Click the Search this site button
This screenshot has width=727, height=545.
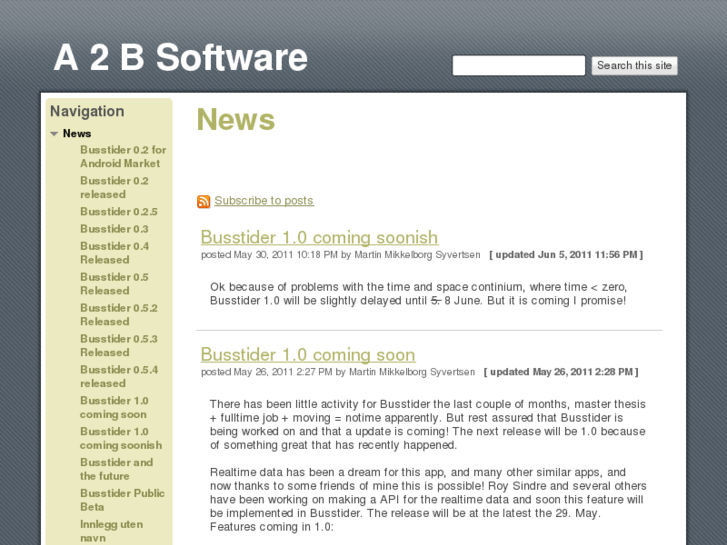point(634,65)
